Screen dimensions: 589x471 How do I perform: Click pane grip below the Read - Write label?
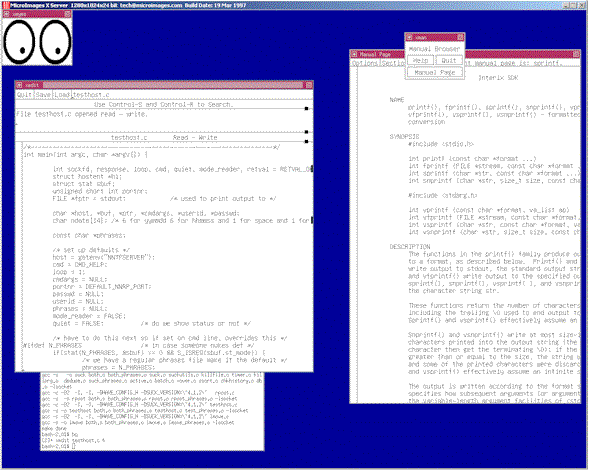(x=307, y=142)
